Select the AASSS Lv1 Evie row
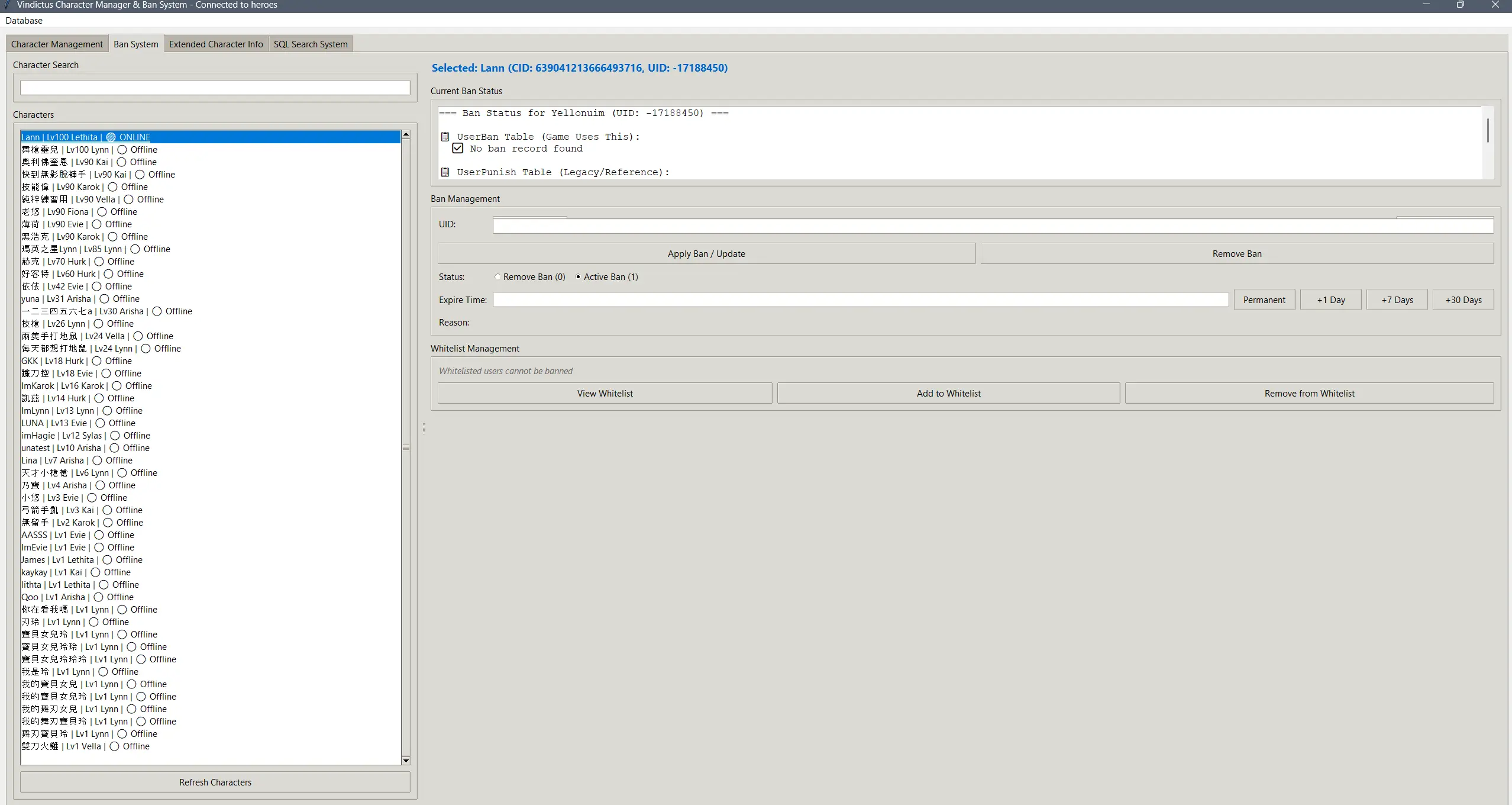1512x805 pixels. click(x=210, y=534)
